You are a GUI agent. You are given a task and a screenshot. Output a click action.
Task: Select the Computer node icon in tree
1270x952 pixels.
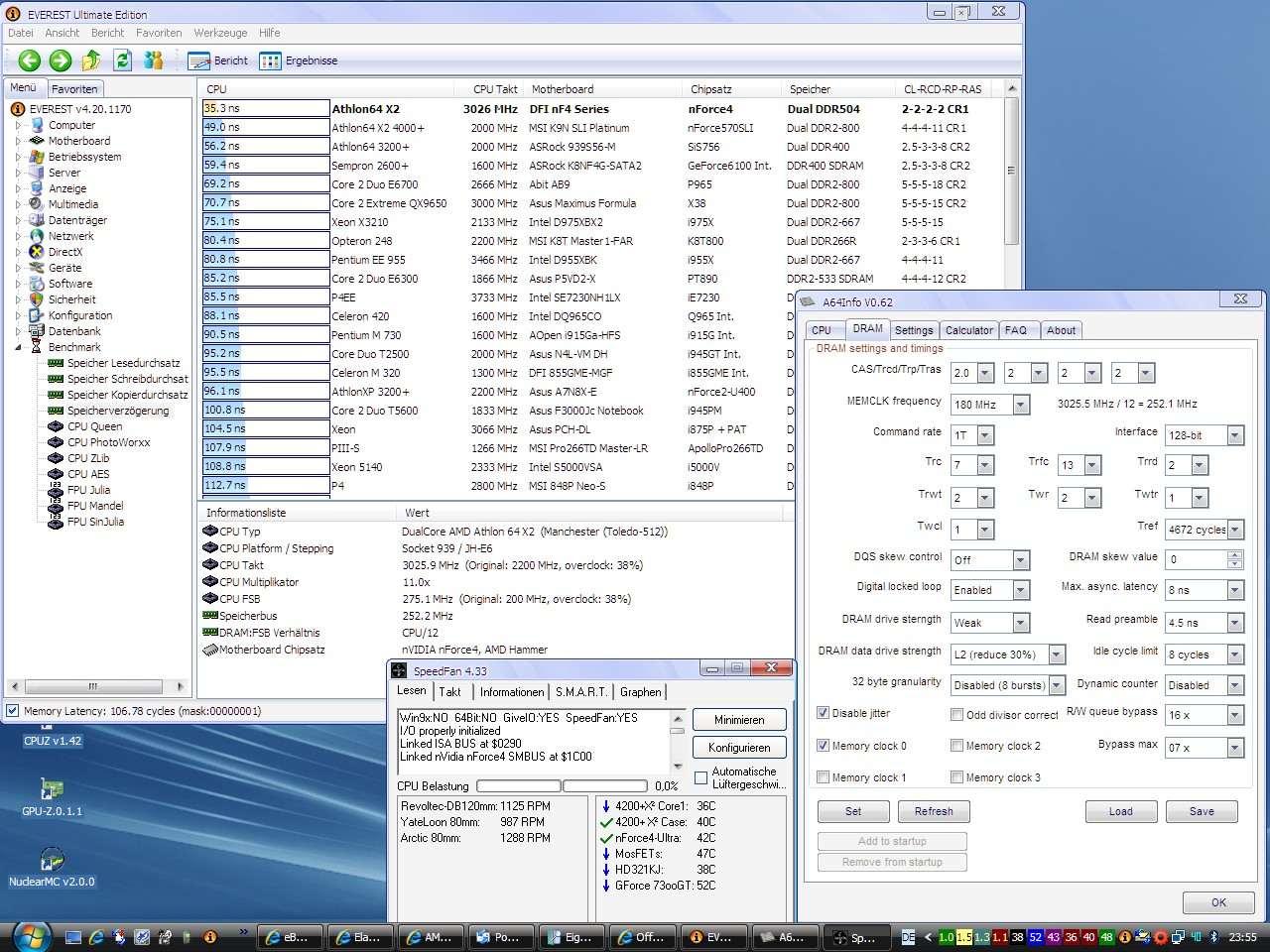pos(37,125)
